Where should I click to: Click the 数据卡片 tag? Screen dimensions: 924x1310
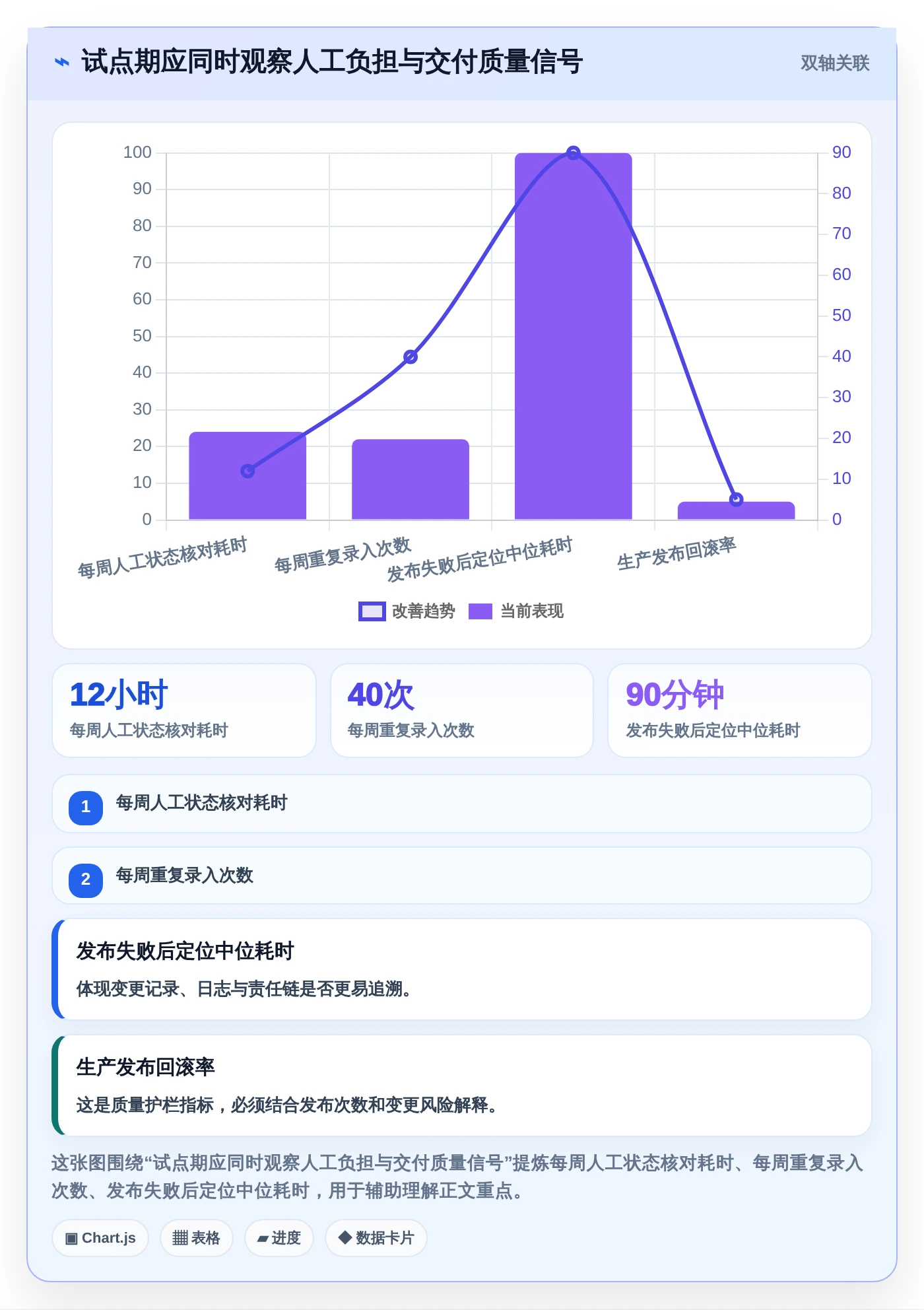coord(376,1238)
